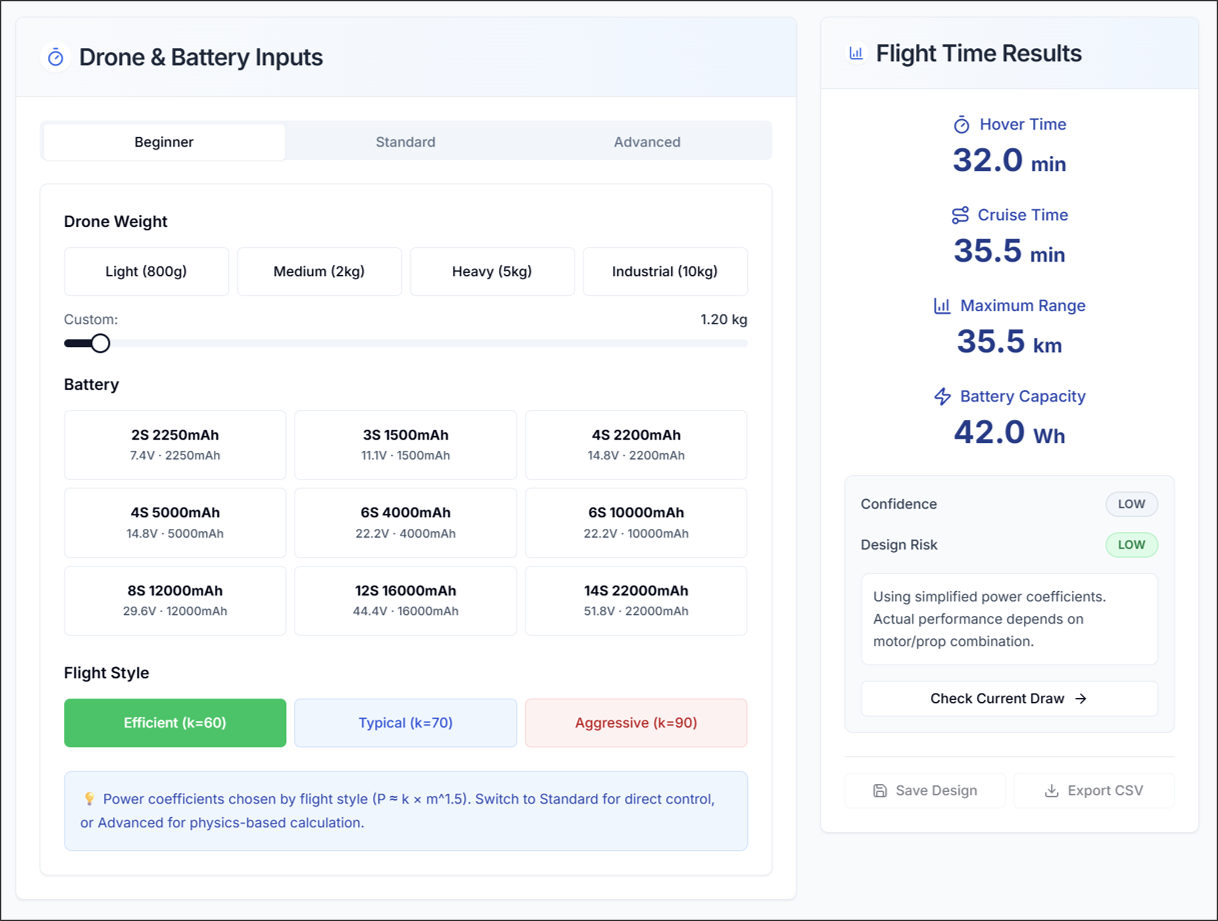Click the Battery Capacity lightning icon
Screen dimensions: 1218x921
[x=942, y=396]
